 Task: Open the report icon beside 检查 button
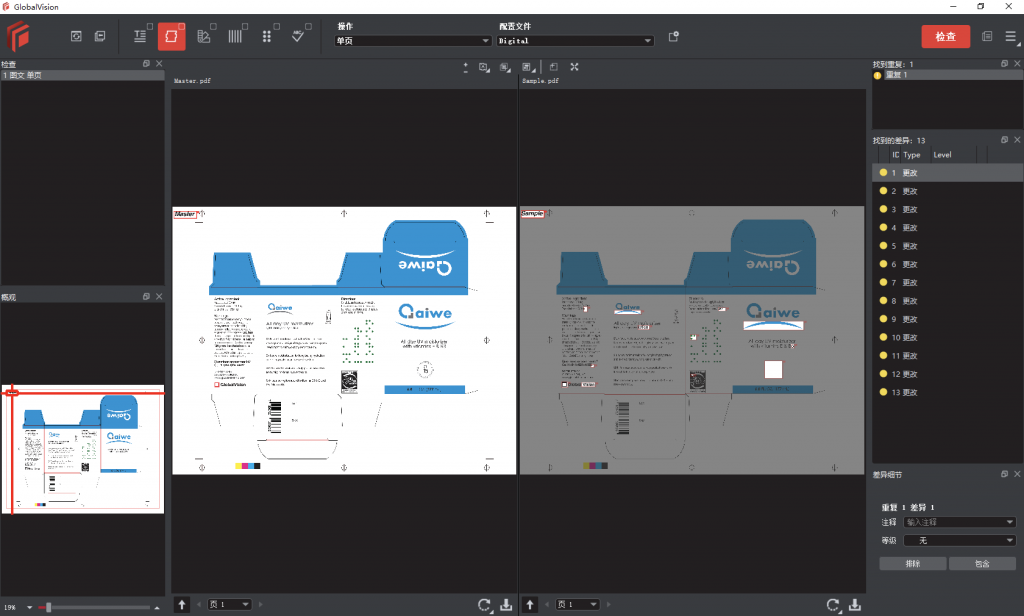tap(987, 37)
